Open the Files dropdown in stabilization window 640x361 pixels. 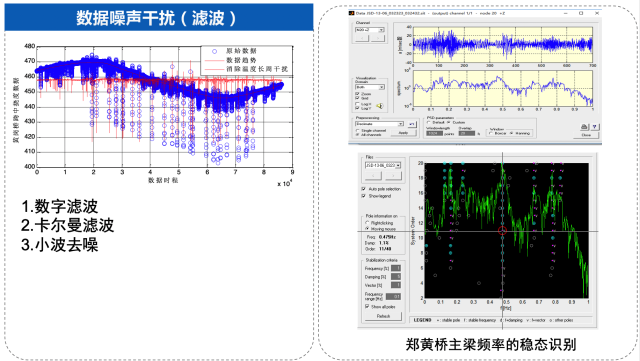tap(383, 165)
